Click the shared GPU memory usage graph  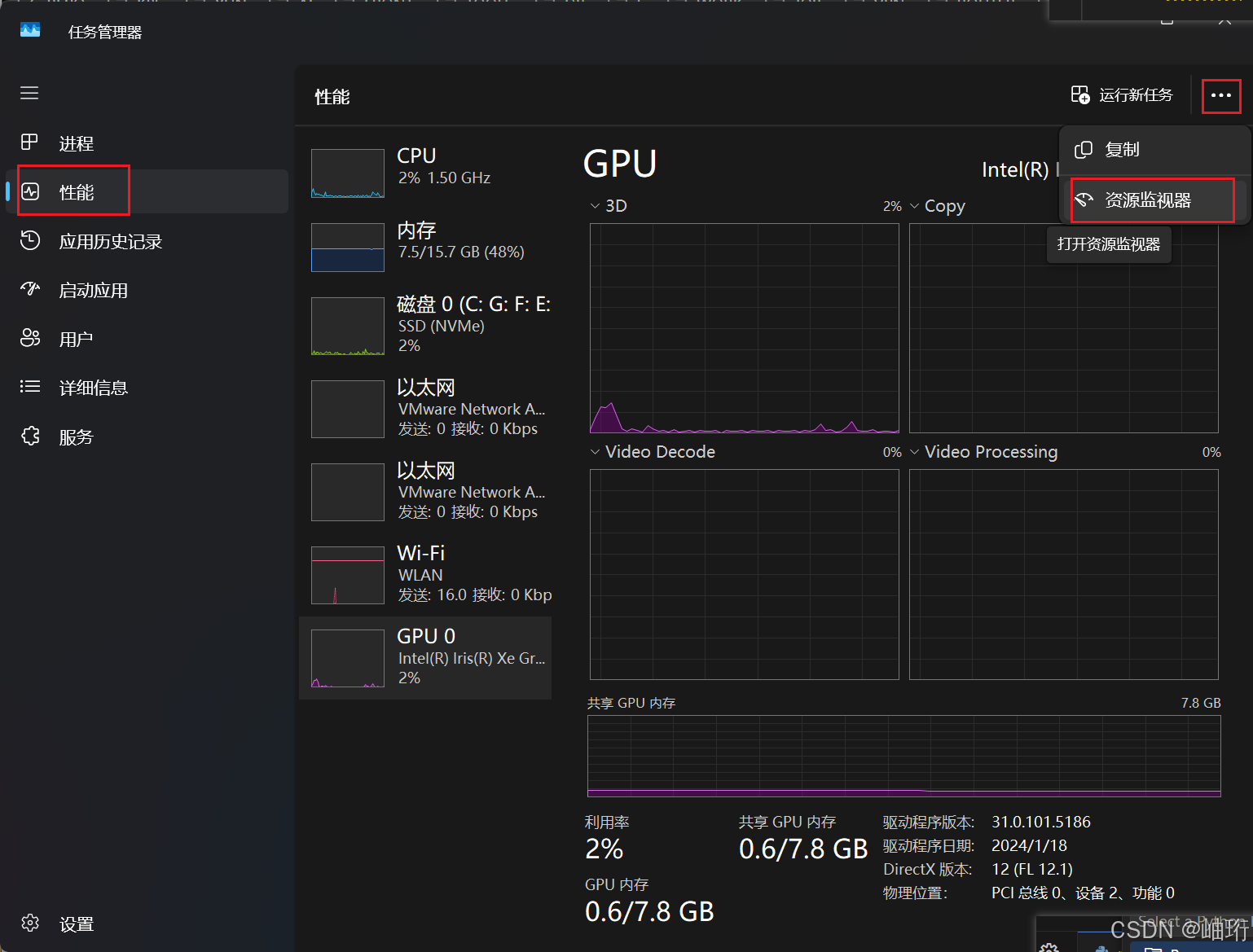pyautogui.click(x=903, y=756)
